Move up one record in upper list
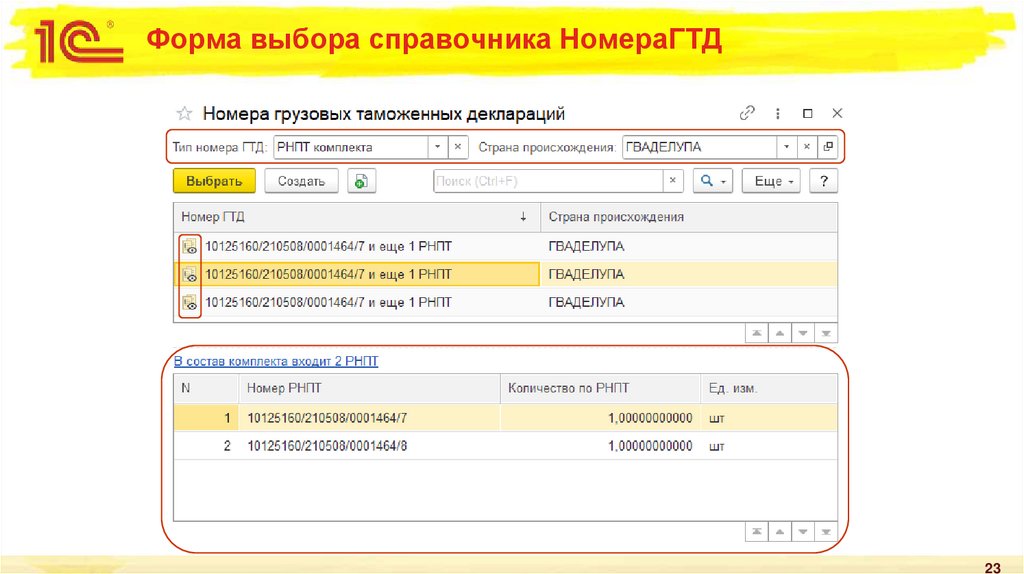Image resolution: width=1024 pixels, height=574 pixels. (x=780, y=333)
